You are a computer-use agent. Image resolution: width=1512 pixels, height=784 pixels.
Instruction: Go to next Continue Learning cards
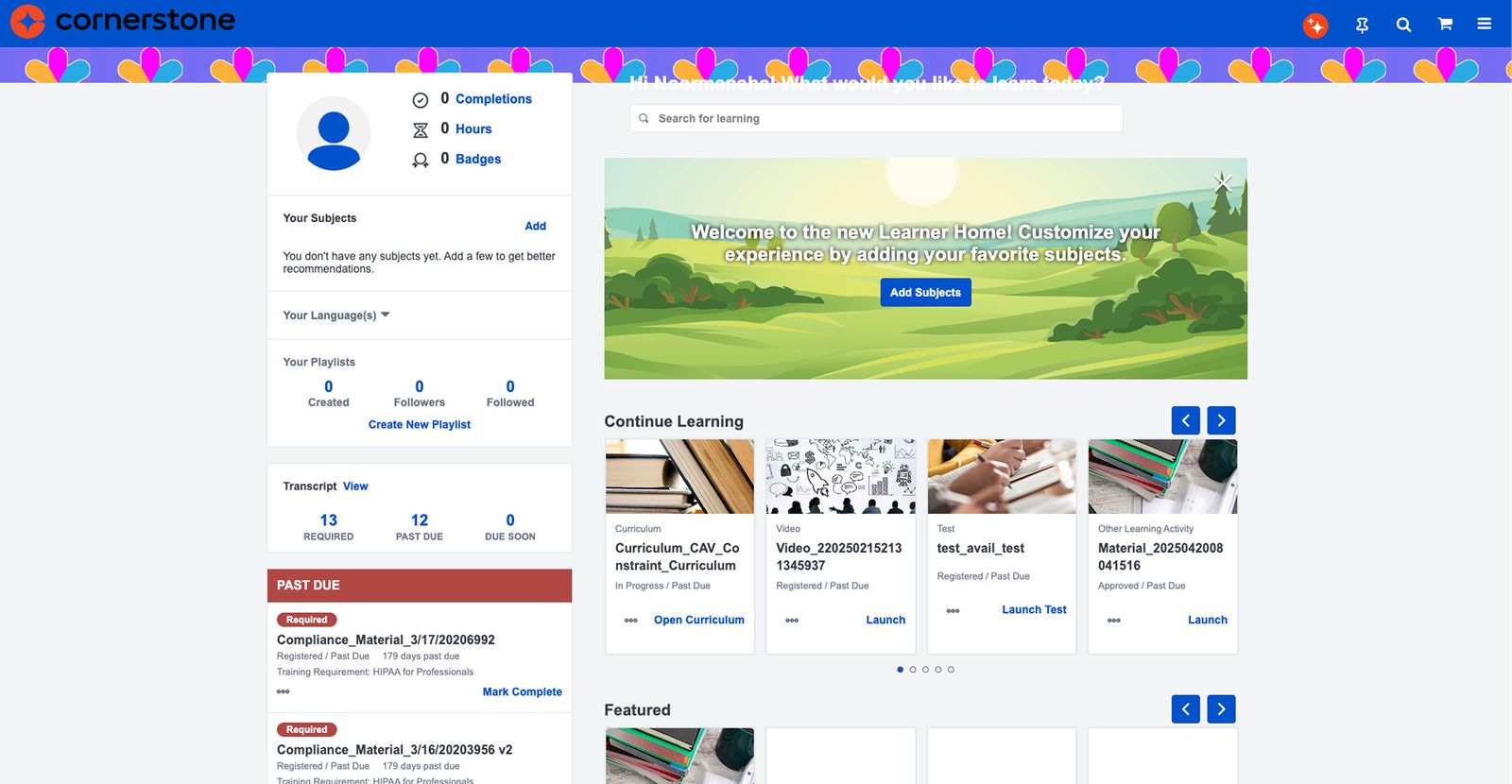point(1221,420)
